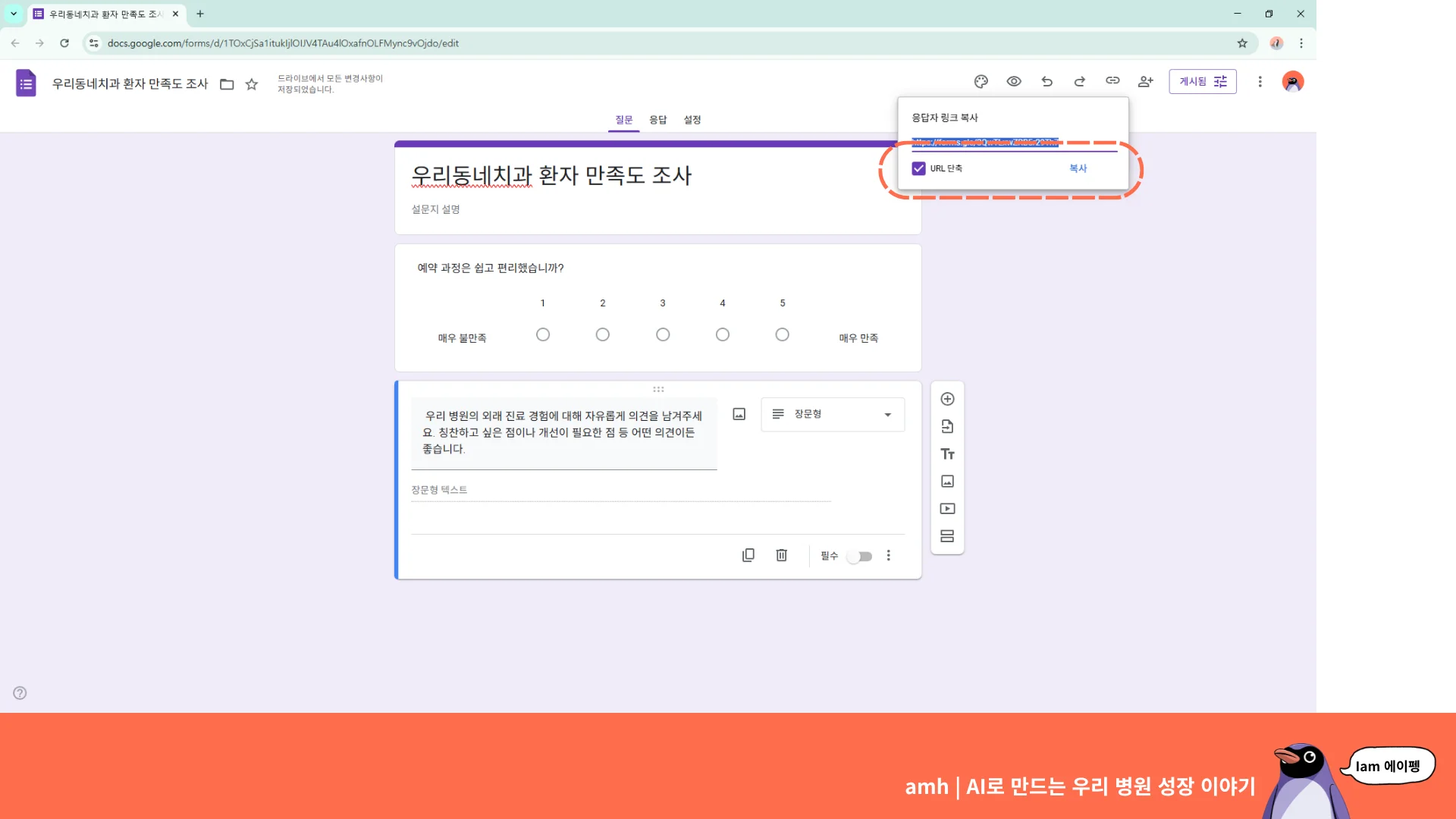Redo the last change
The height and width of the screenshot is (819, 1456).
point(1080,81)
